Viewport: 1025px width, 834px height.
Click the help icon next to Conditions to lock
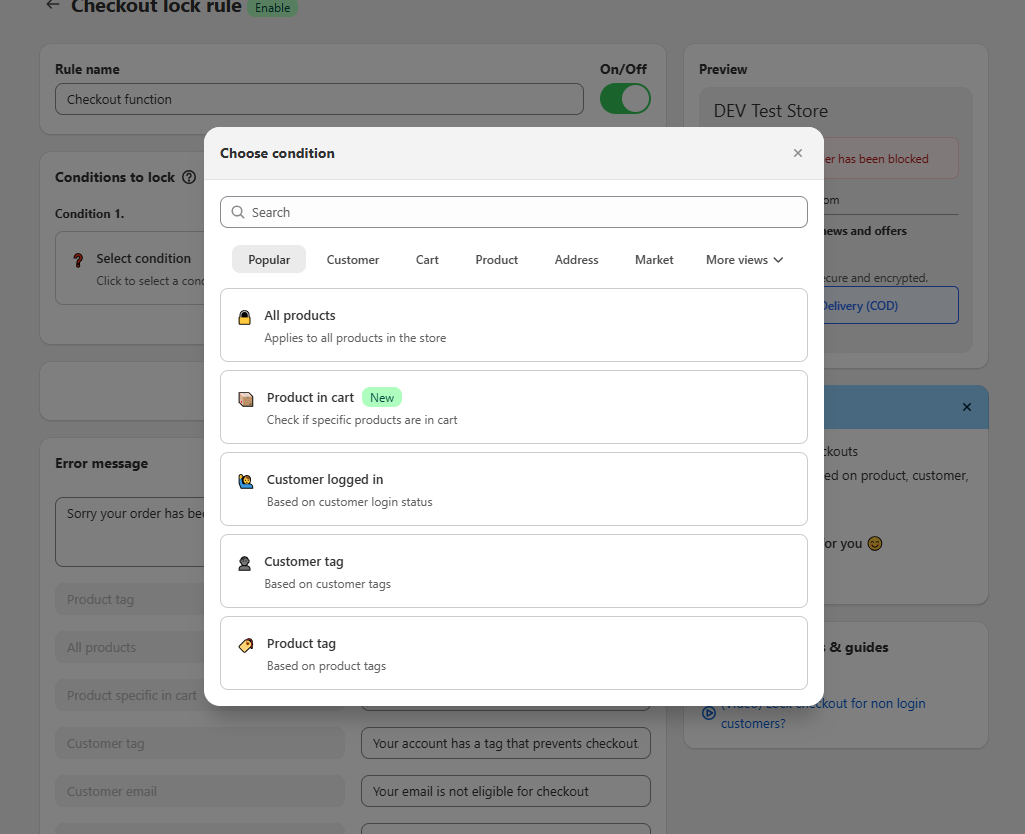point(189,177)
